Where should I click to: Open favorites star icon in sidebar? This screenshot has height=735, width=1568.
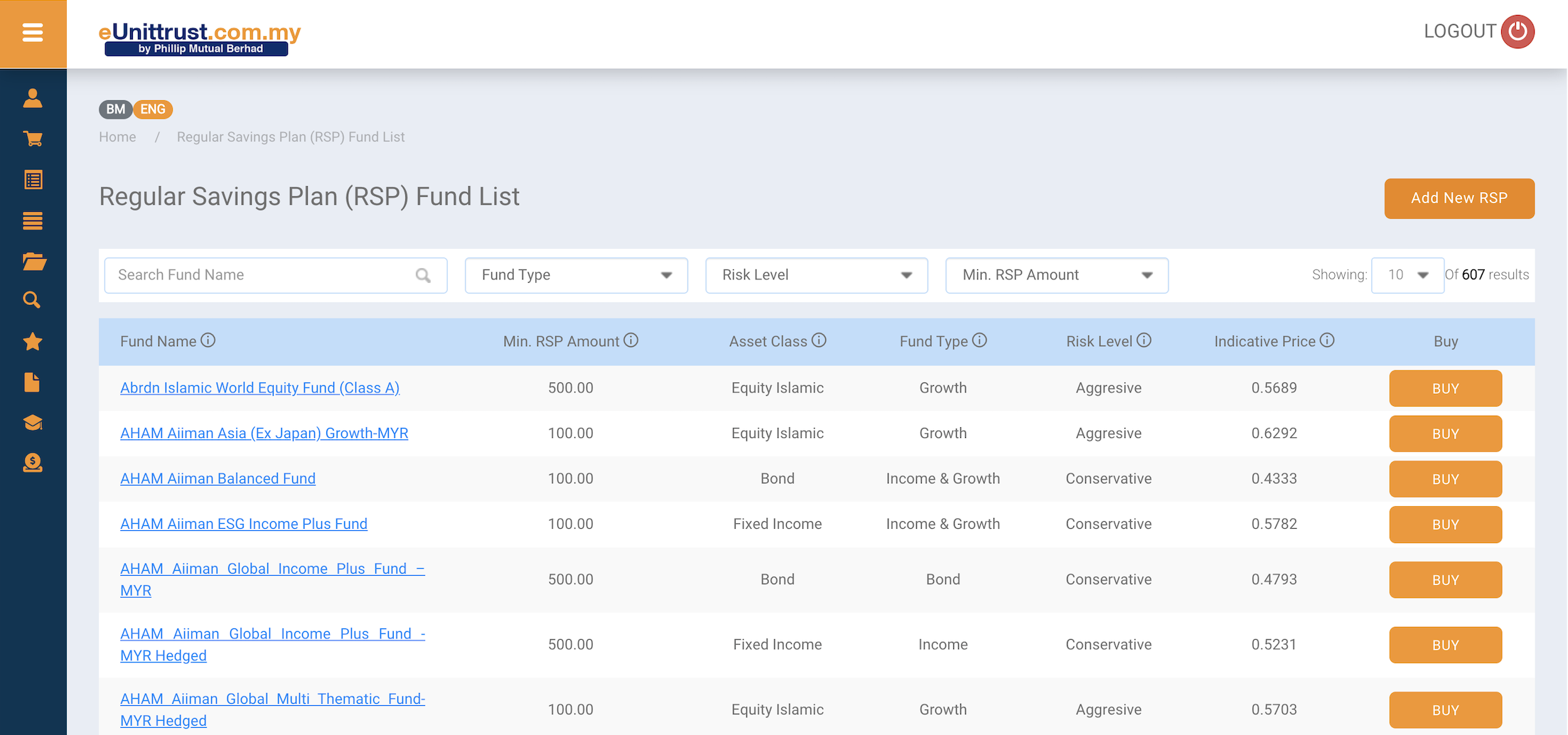tap(33, 342)
